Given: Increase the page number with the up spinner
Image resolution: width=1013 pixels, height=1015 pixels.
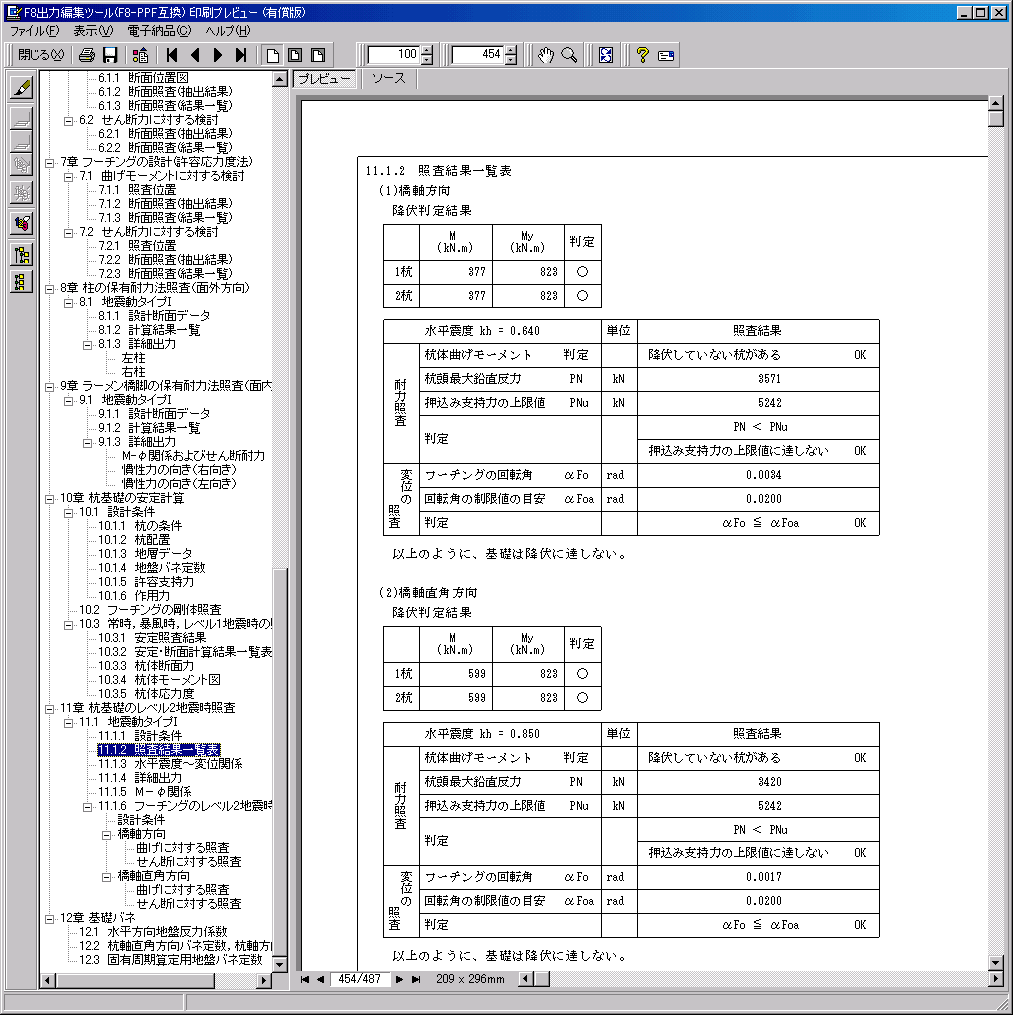Looking at the screenshot, I should point(511,50).
